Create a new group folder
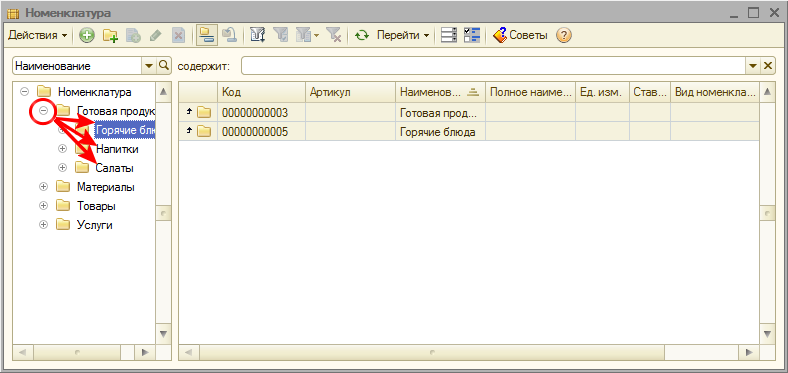788x373 pixels. (x=110, y=36)
